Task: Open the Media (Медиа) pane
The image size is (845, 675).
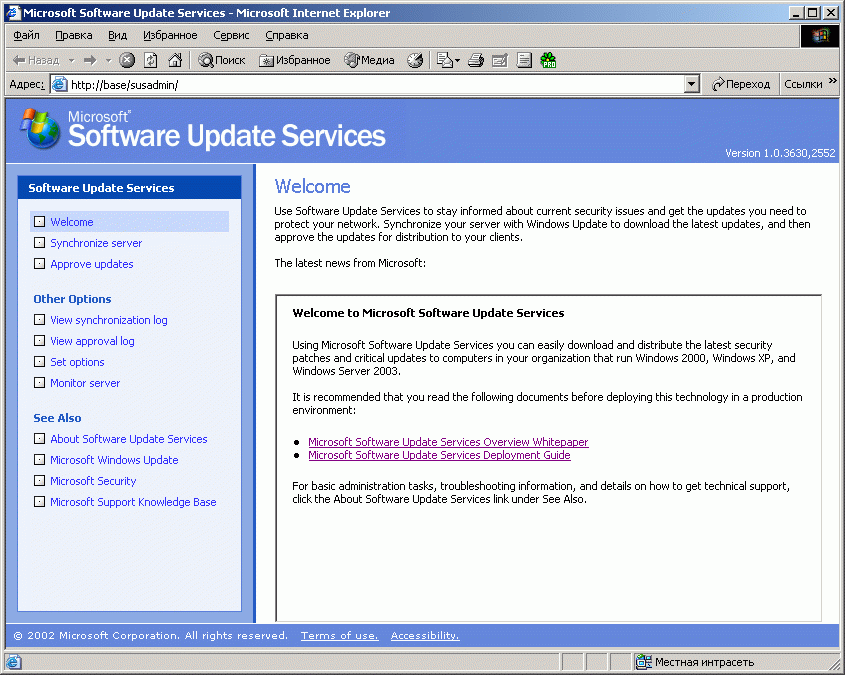Action: [x=370, y=60]
